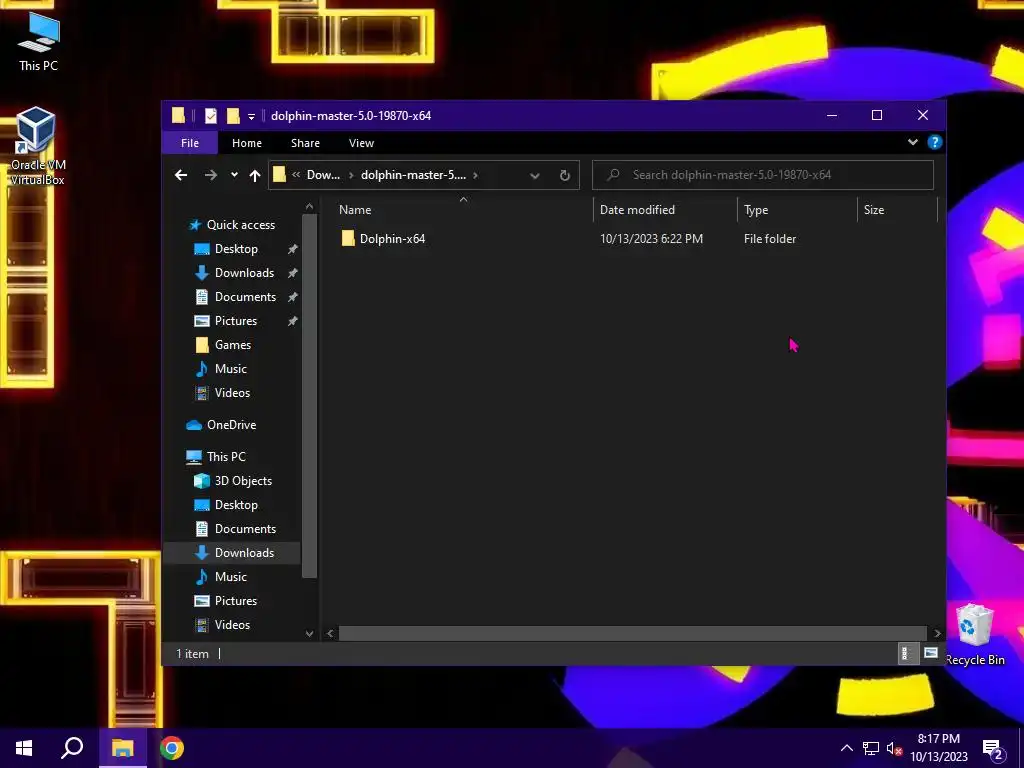Open Music under This PC
This screenshot has height=768, width=1024.
coord(231,577)
